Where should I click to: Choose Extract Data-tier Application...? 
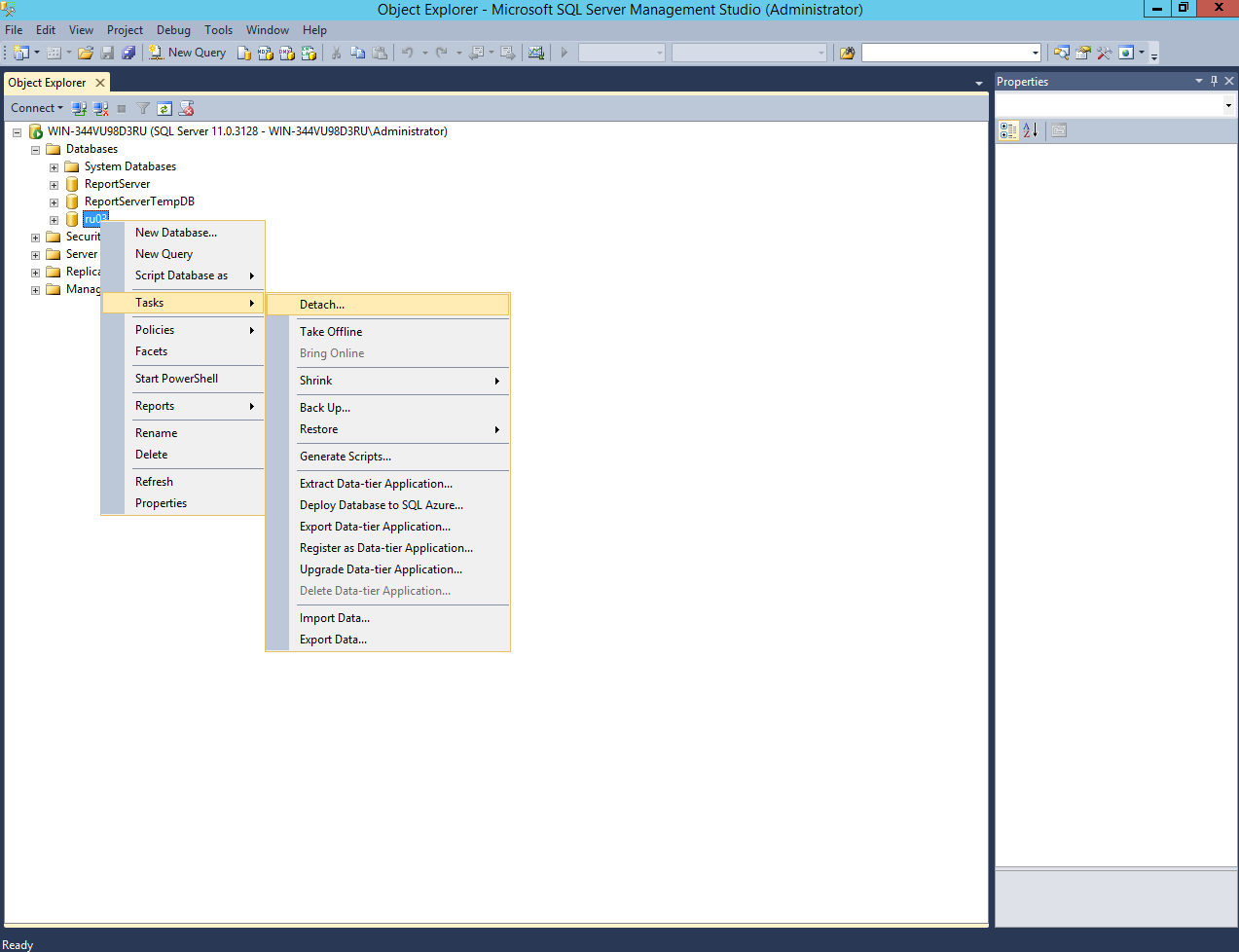(388, 484)
